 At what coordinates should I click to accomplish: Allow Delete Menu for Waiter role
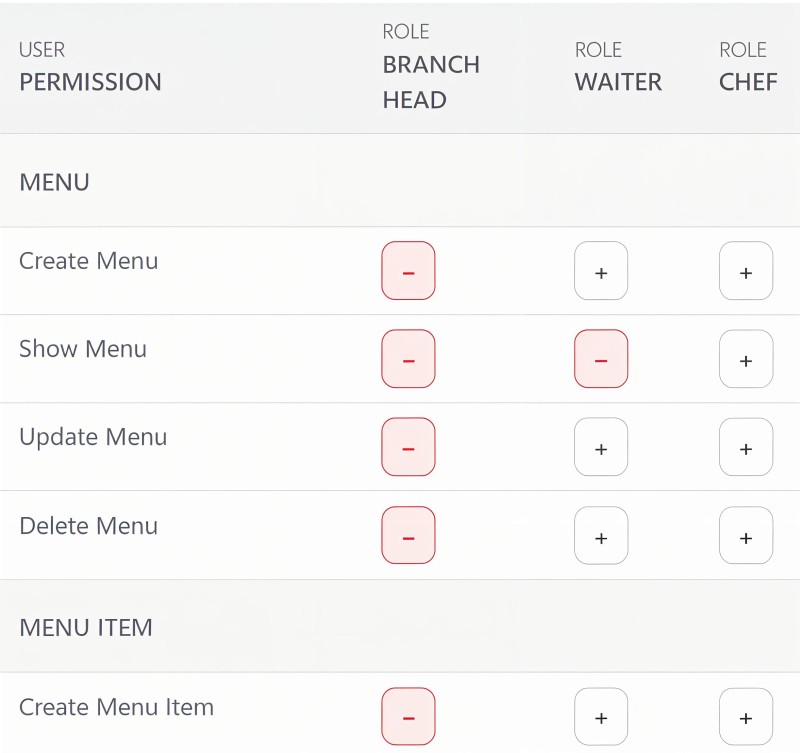(601, 535)
